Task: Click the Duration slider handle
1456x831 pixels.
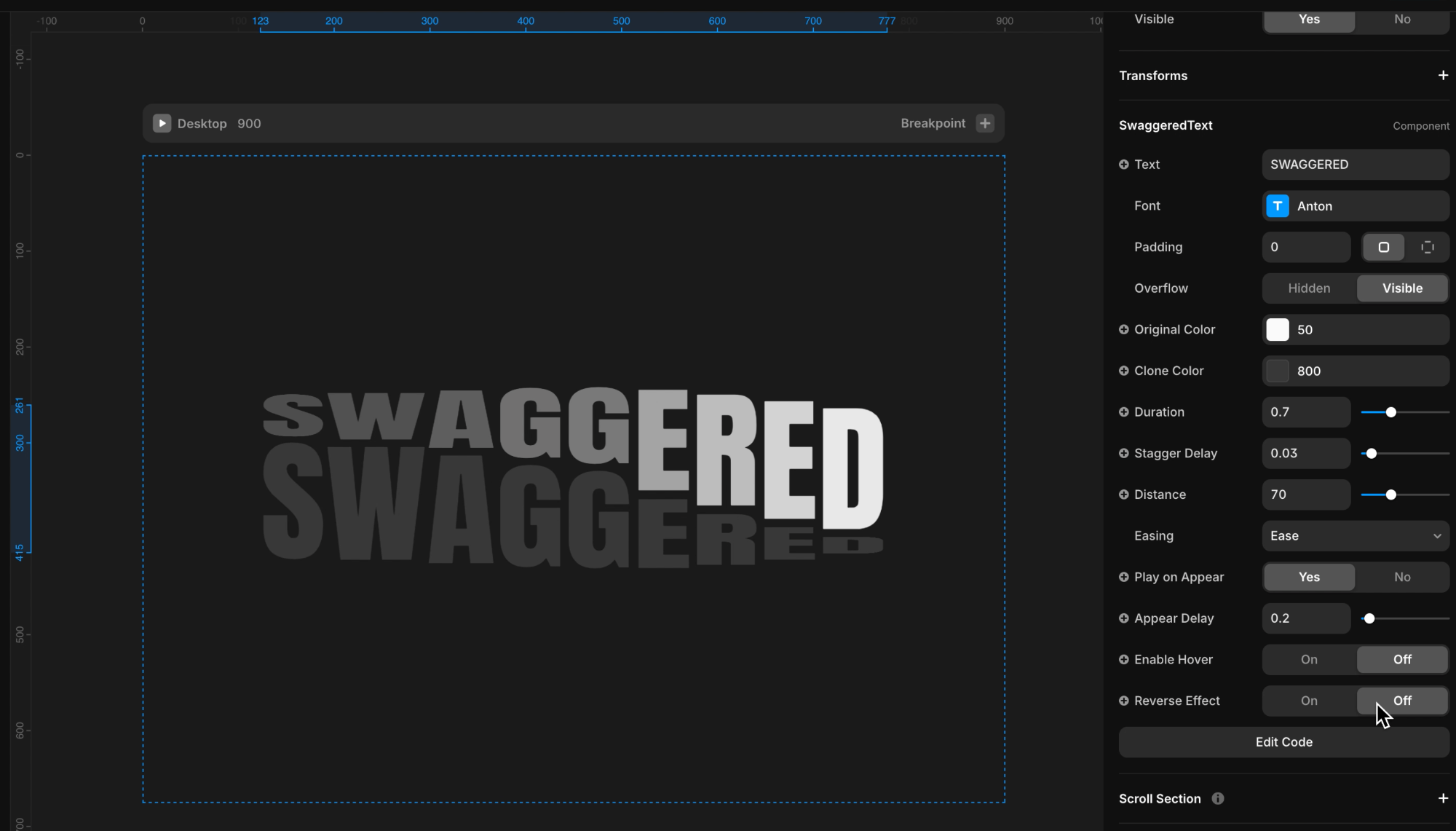Action: [x=1390, y=412]
